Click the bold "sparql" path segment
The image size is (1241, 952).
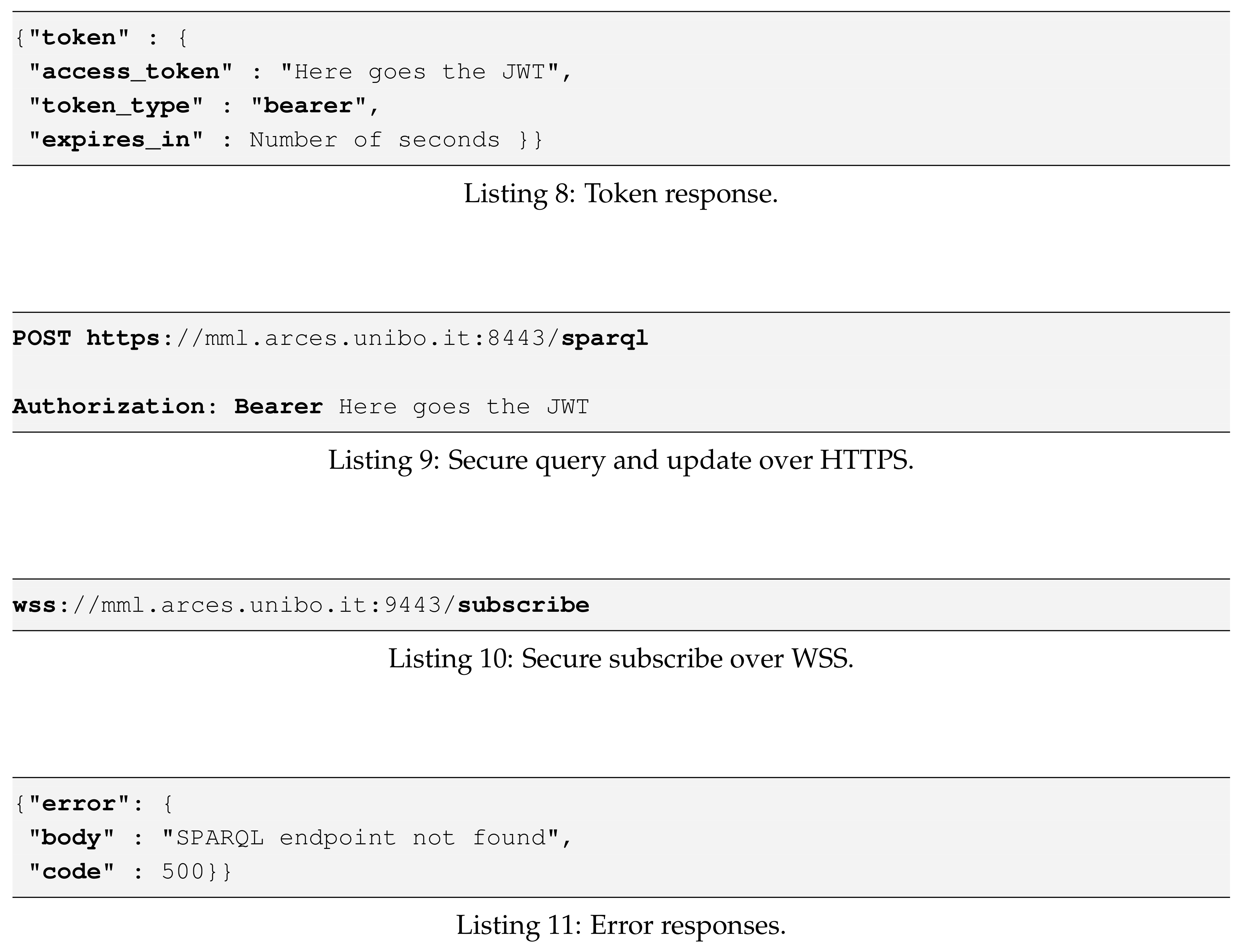coord(604,338)
